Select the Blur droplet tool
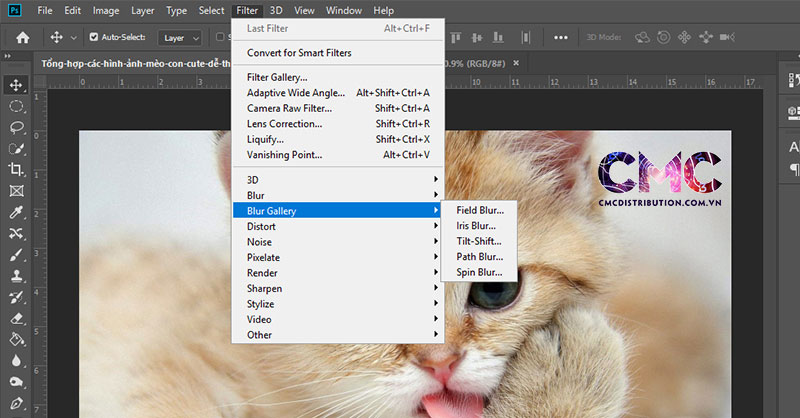The width and height of the screenshot is (800, 418). pos(16,361)
